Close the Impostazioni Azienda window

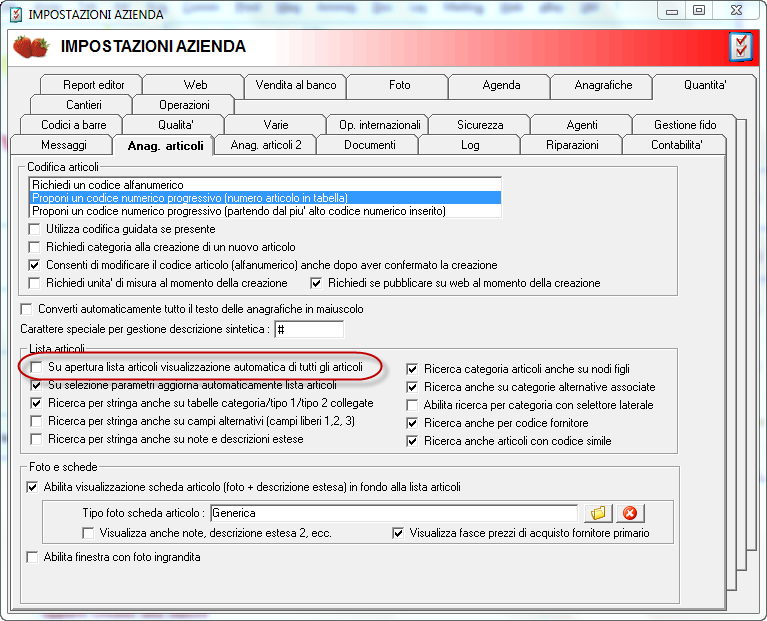point(737,11)
